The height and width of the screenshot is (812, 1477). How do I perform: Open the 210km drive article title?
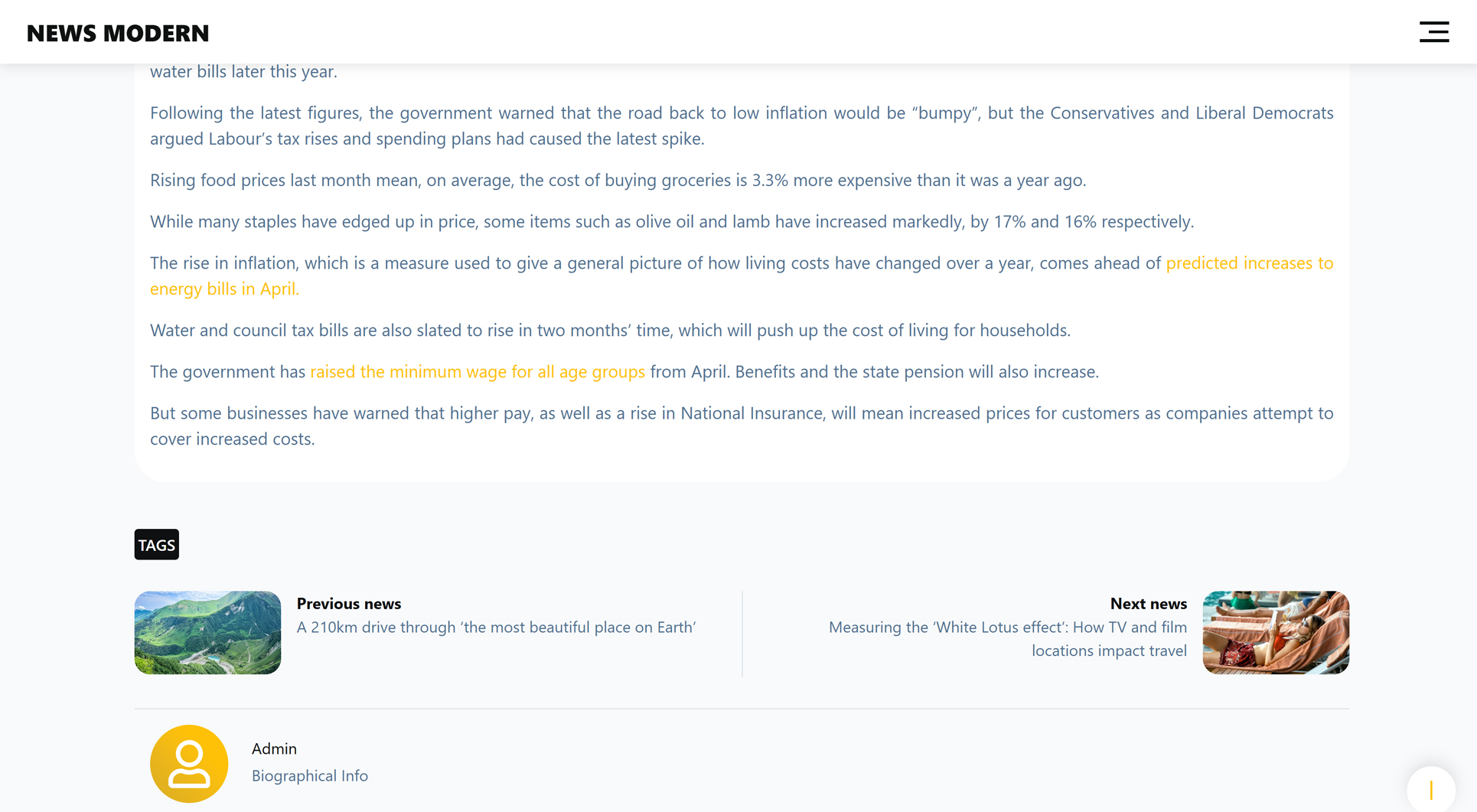click(496, 628)
